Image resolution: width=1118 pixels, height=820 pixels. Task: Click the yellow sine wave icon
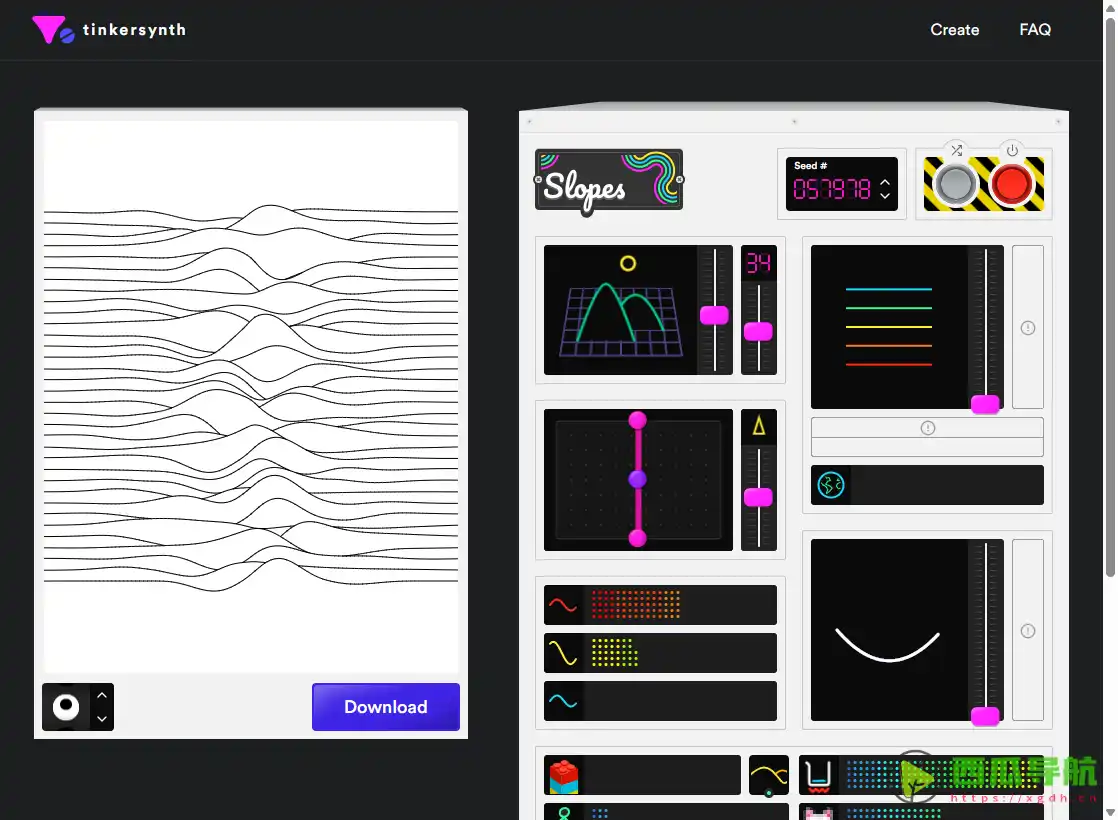coord(563,653)
